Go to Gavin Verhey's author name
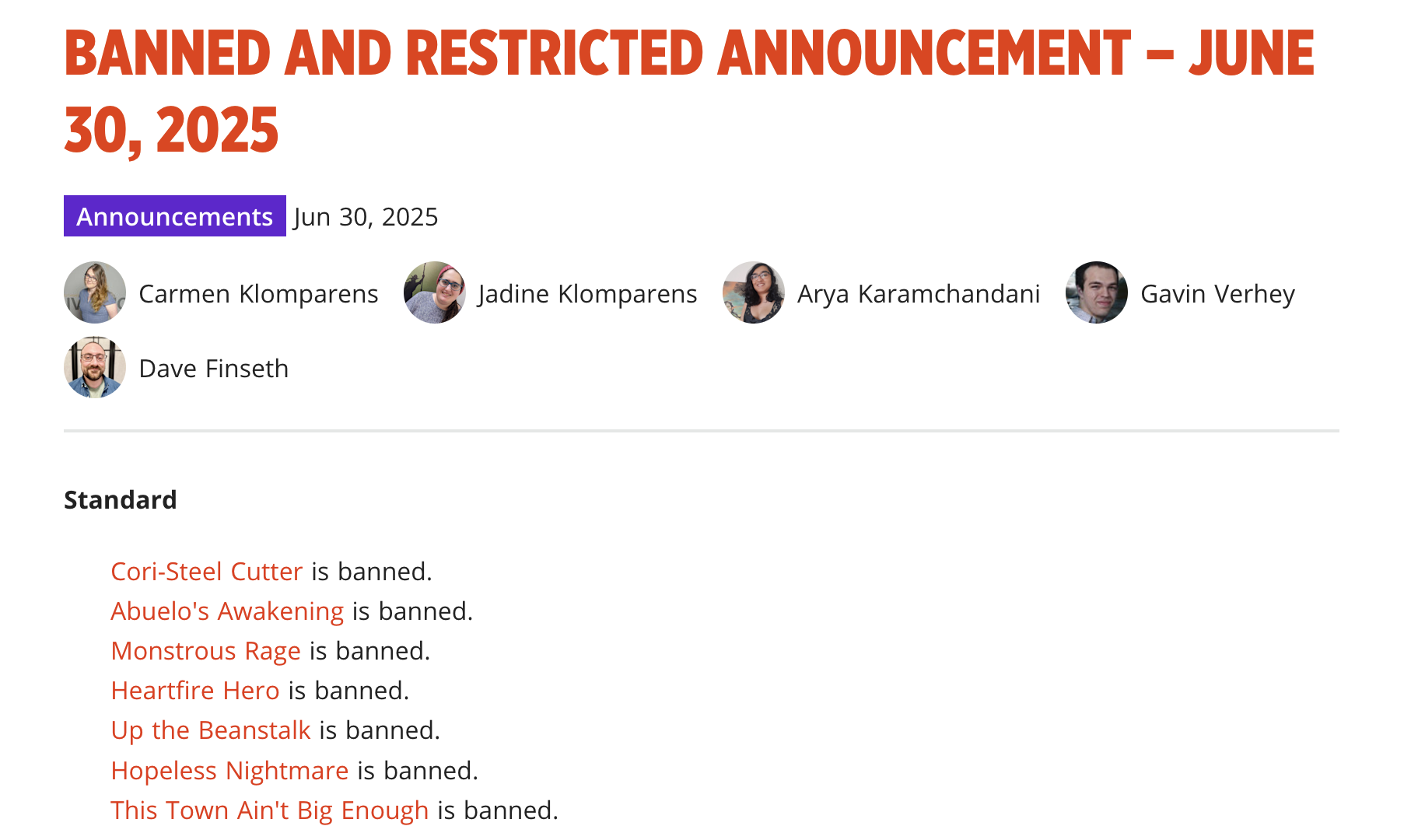The width and height of the screenshot is (1411, 840). 1217,294
